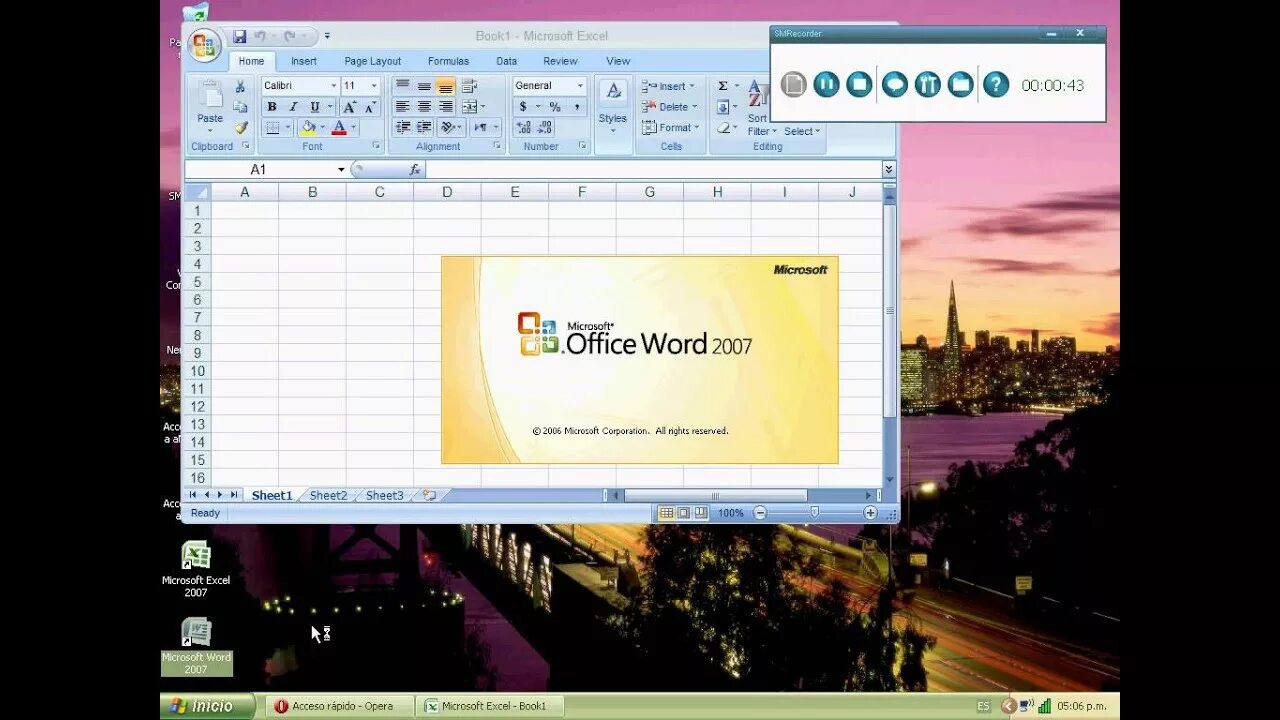The image size is (1280, 720).
Task: Set Top Align vertical alignment
Action: (x=402, y=86)
